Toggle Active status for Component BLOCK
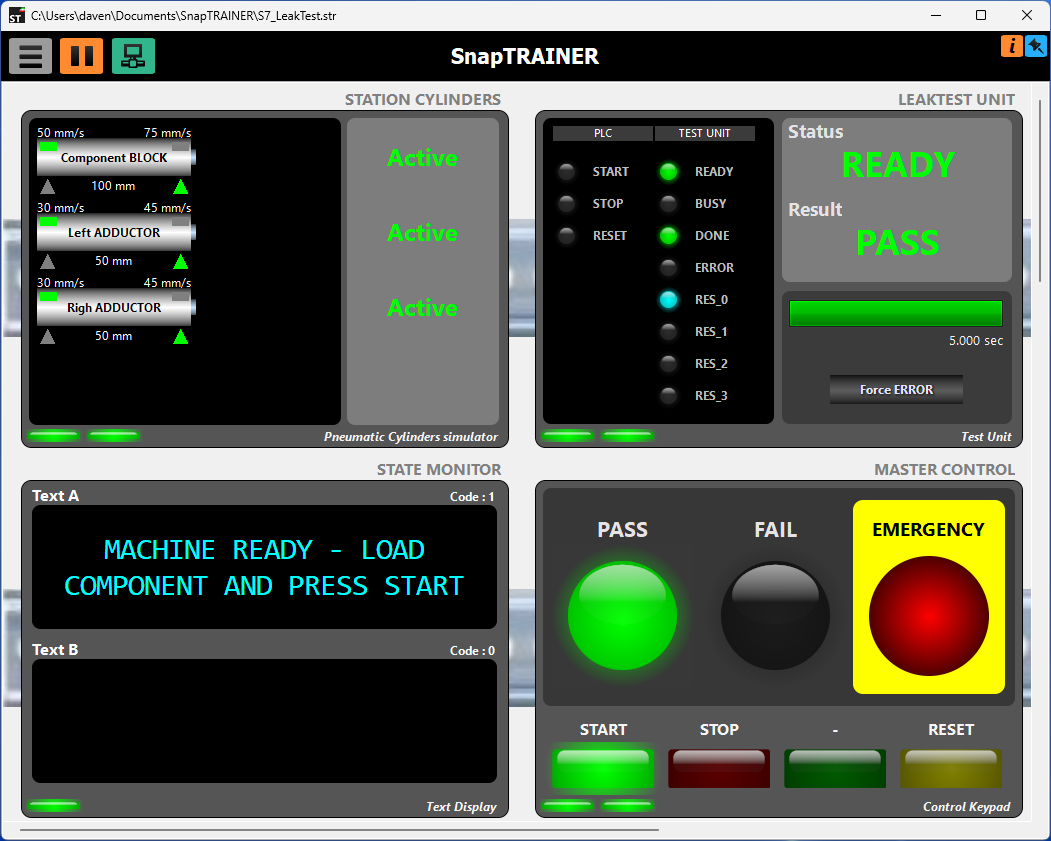 click(422, 157)
